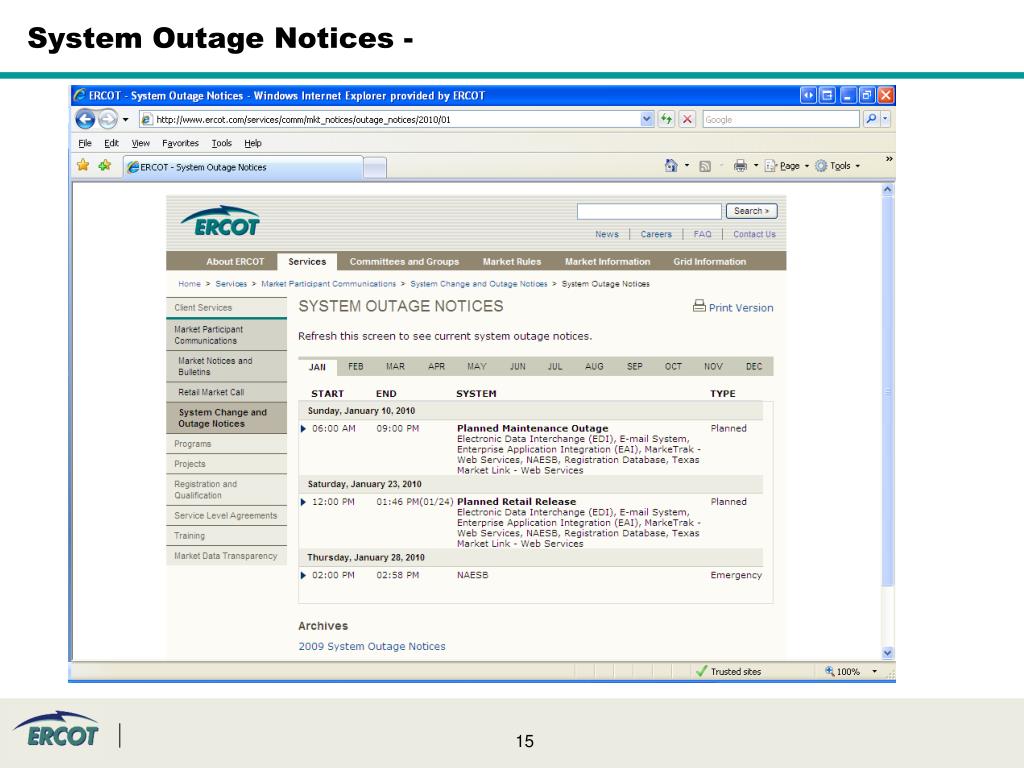1024x768 pixels.
Task: Switch to the FEB month tab
Action: pos(356,366)
